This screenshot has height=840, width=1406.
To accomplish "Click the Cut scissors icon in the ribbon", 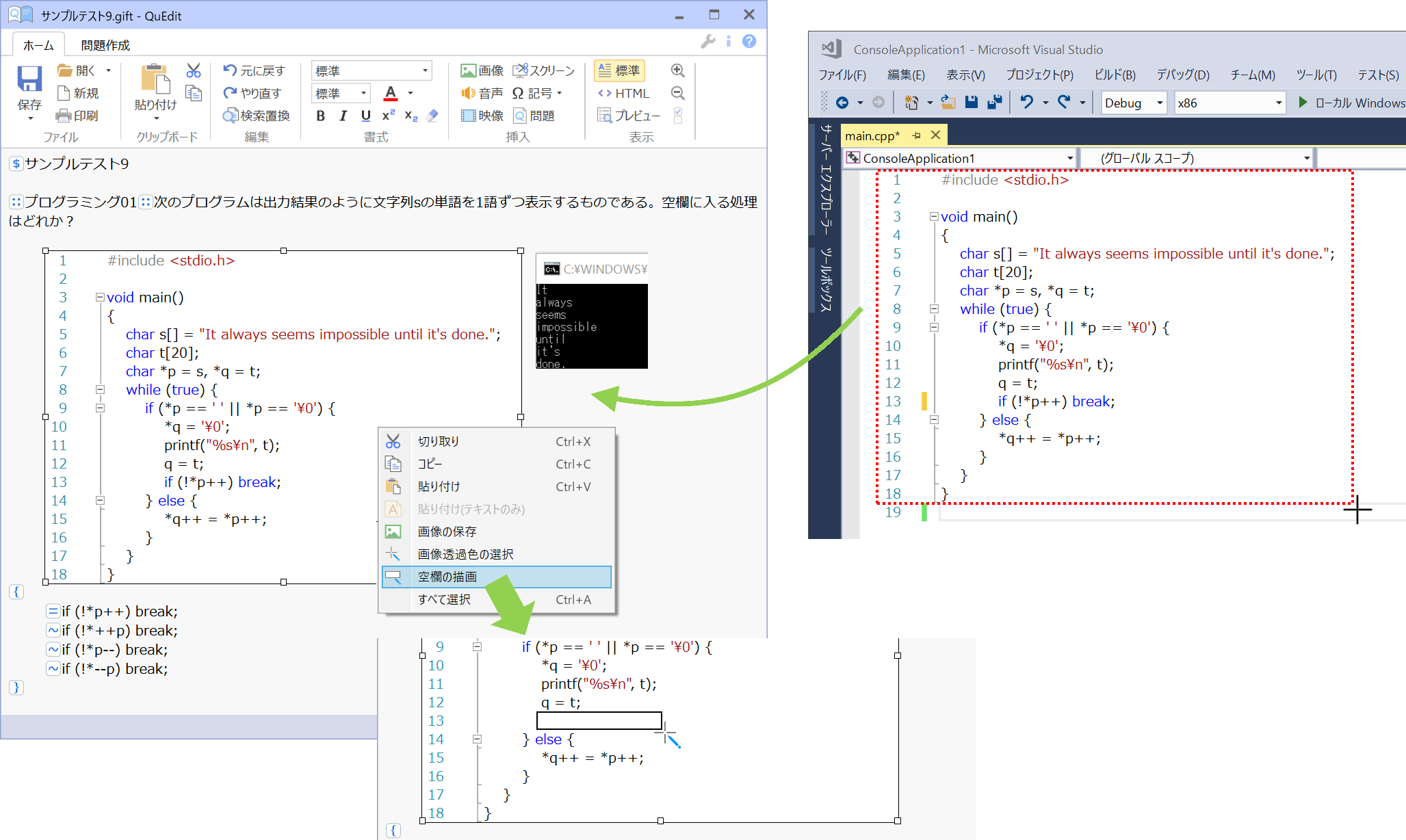I will (x=194, y=70).
